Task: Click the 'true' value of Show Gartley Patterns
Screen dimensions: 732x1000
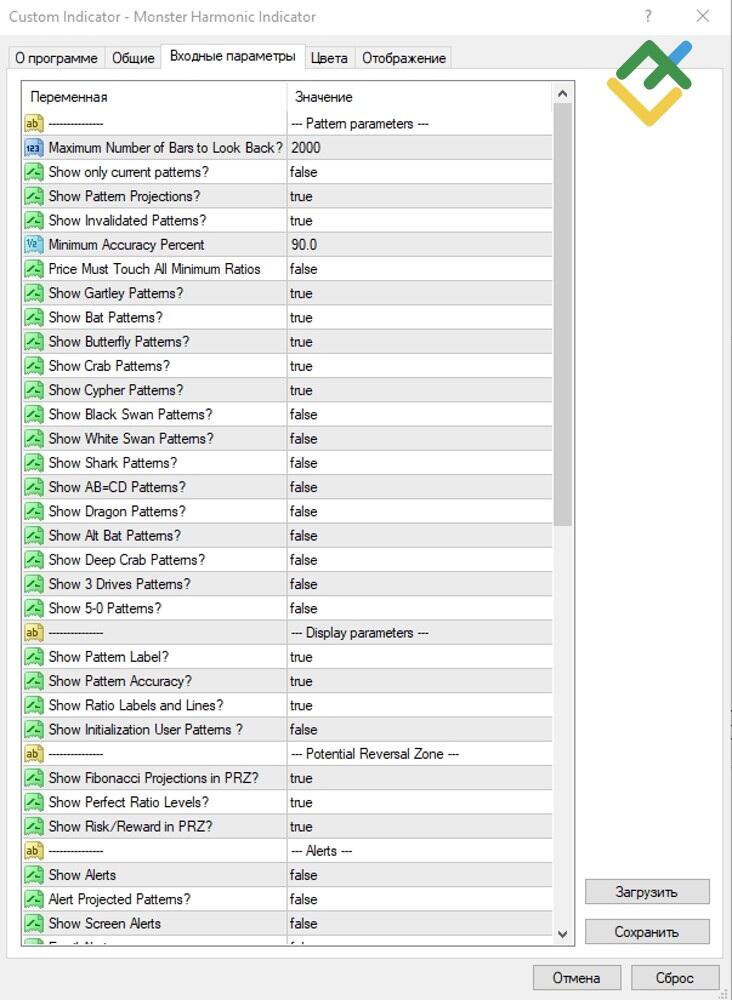Action: [301, 293]
